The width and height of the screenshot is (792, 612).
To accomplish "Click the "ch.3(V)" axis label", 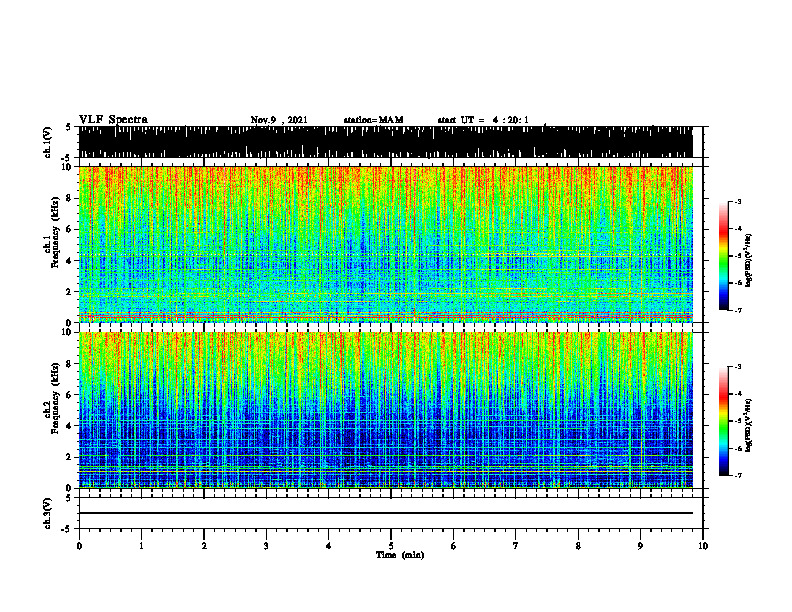I will [x=48, y=513].
